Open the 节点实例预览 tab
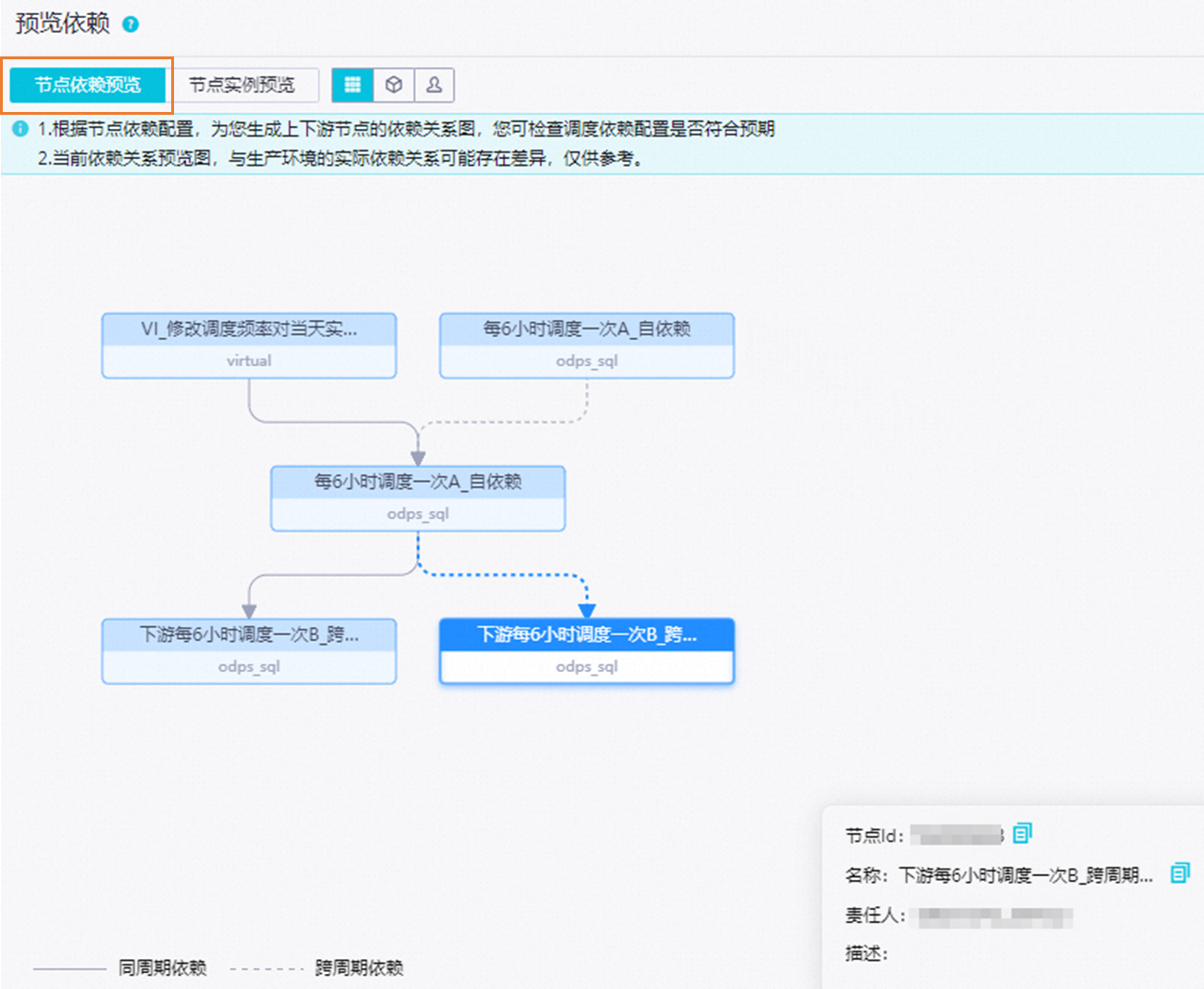This screenshot has height=989, width=1204. click(242, 85)
